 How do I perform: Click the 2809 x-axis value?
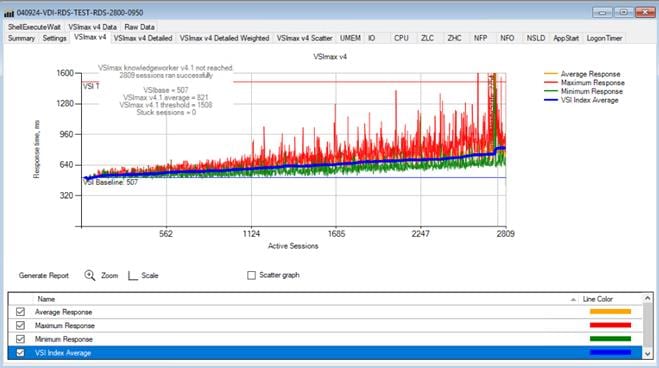click(x=506, y=234)
